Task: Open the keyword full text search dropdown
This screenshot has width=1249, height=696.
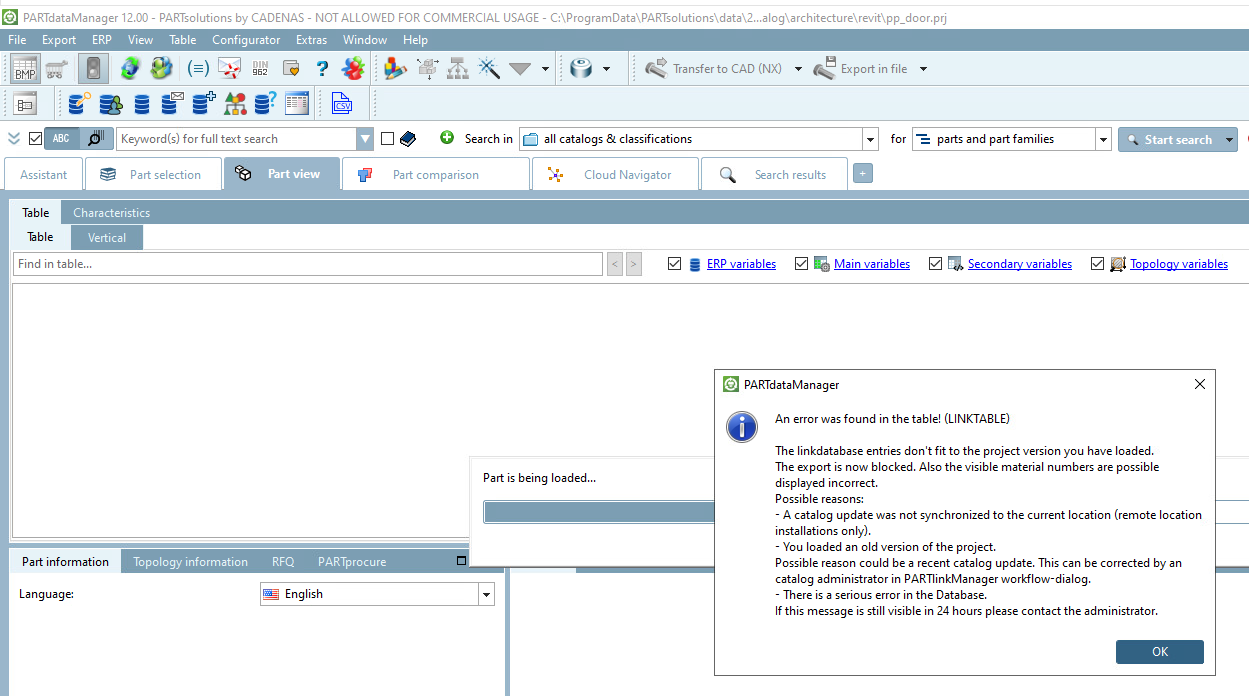Action: click(x=365, y=139)
